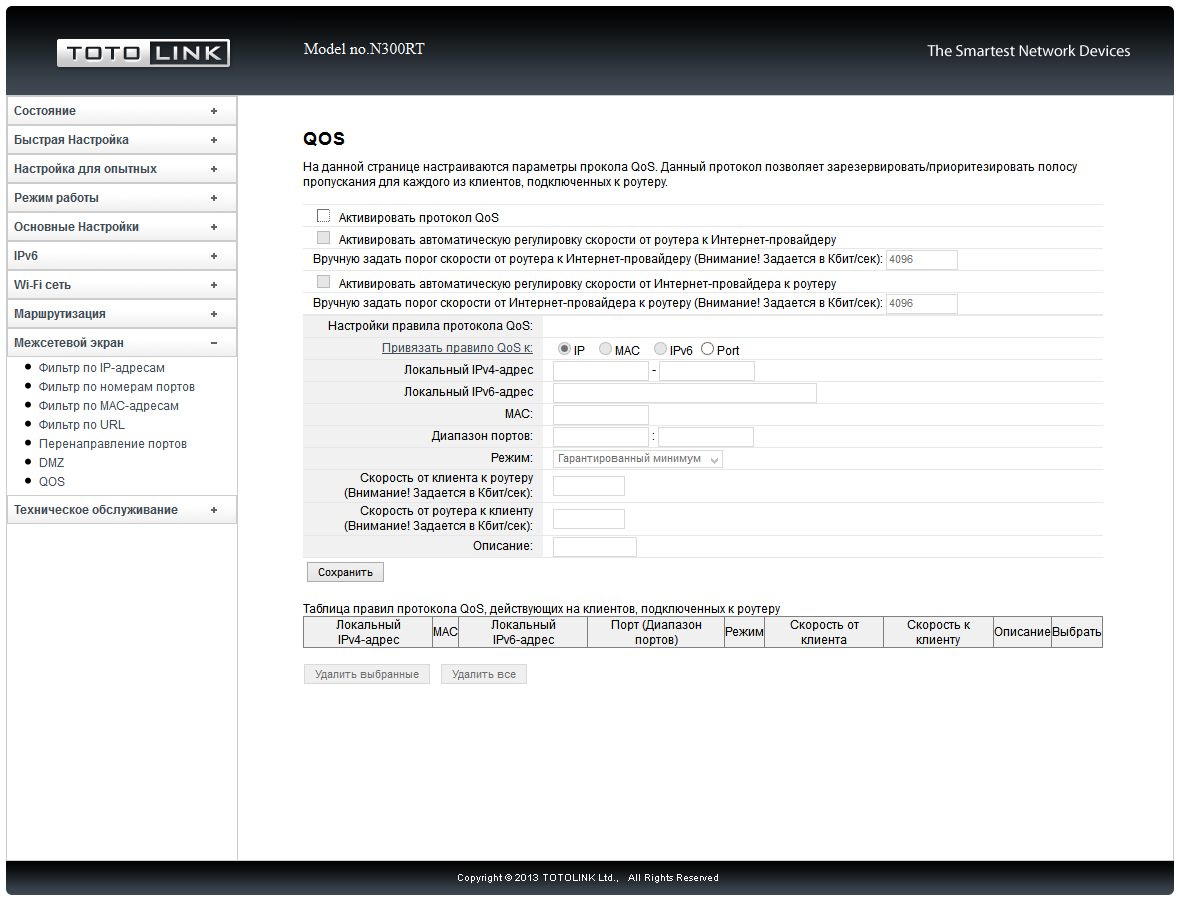Open Фильтр по MAC-адресам page
Screen dimensions: 1180x900
[109, 406]
